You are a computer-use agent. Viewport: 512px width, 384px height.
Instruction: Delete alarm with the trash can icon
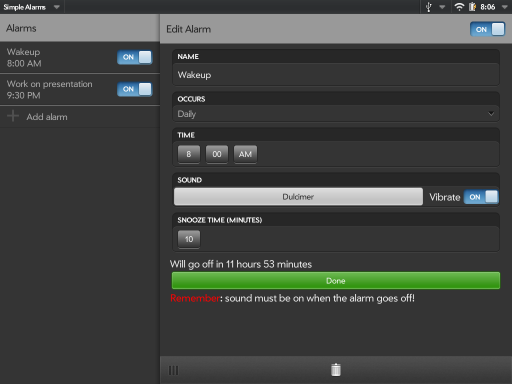click(336, 370)
